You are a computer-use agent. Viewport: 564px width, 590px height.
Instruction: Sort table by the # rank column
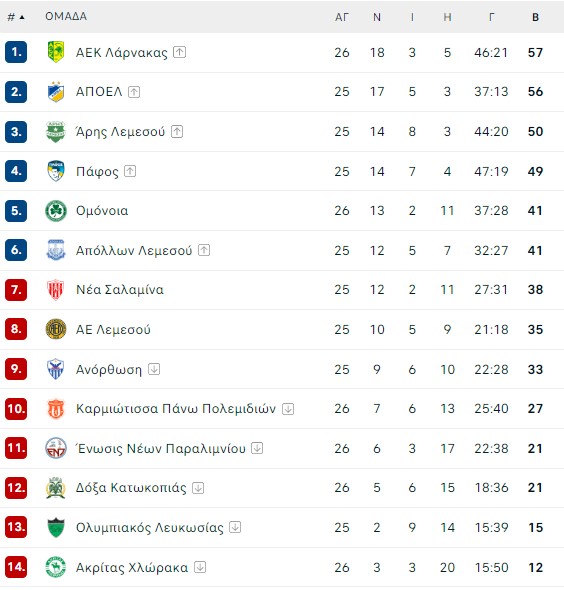pyautogui.click(x=16, y=17)
